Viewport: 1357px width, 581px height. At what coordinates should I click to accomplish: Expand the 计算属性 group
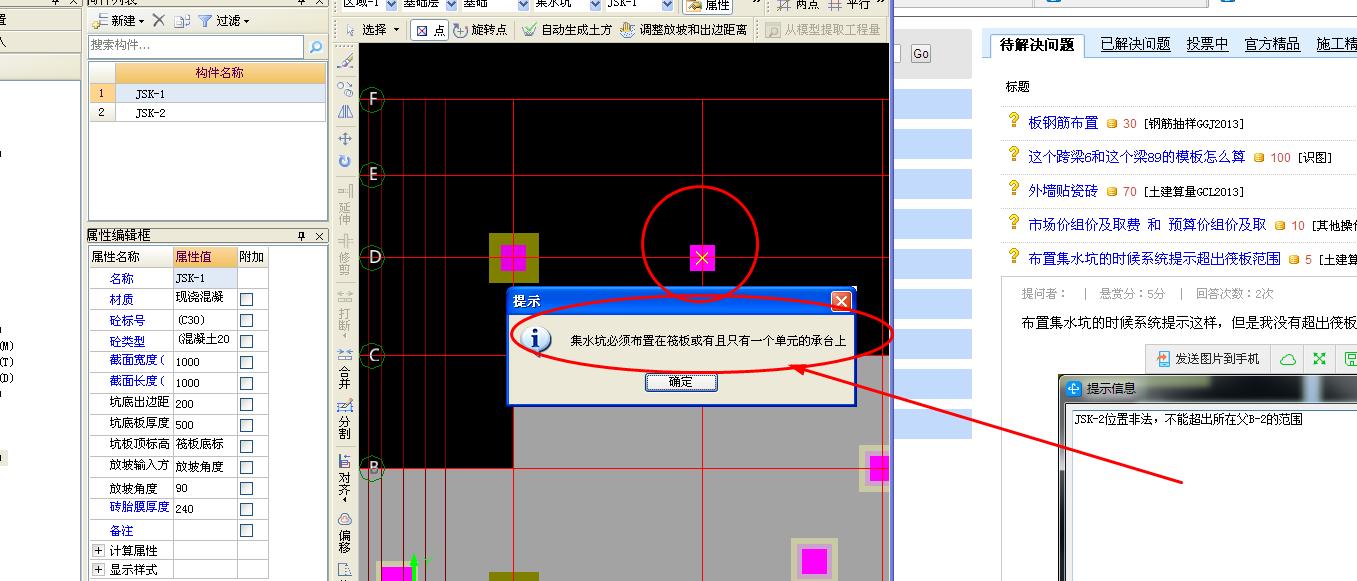pyautogui.click(x=98, y=550)
